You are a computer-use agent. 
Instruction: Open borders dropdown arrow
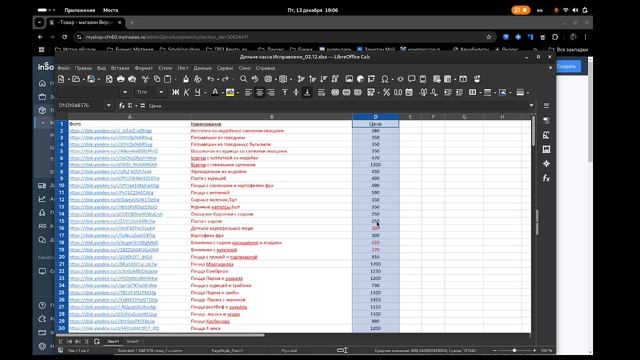(479, 93)
